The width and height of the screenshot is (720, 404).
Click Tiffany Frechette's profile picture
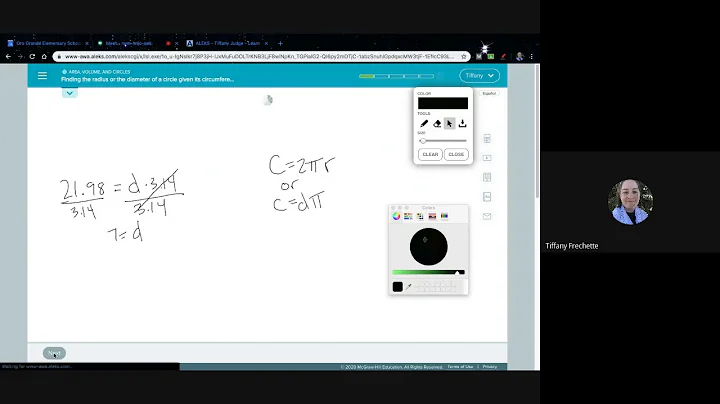click(x=630, y=202)
